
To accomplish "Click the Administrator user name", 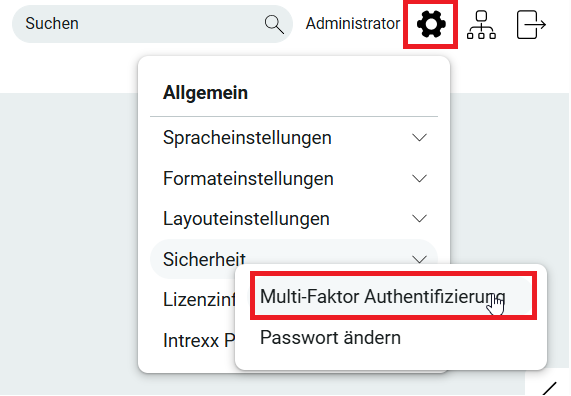I will point(353,24).
